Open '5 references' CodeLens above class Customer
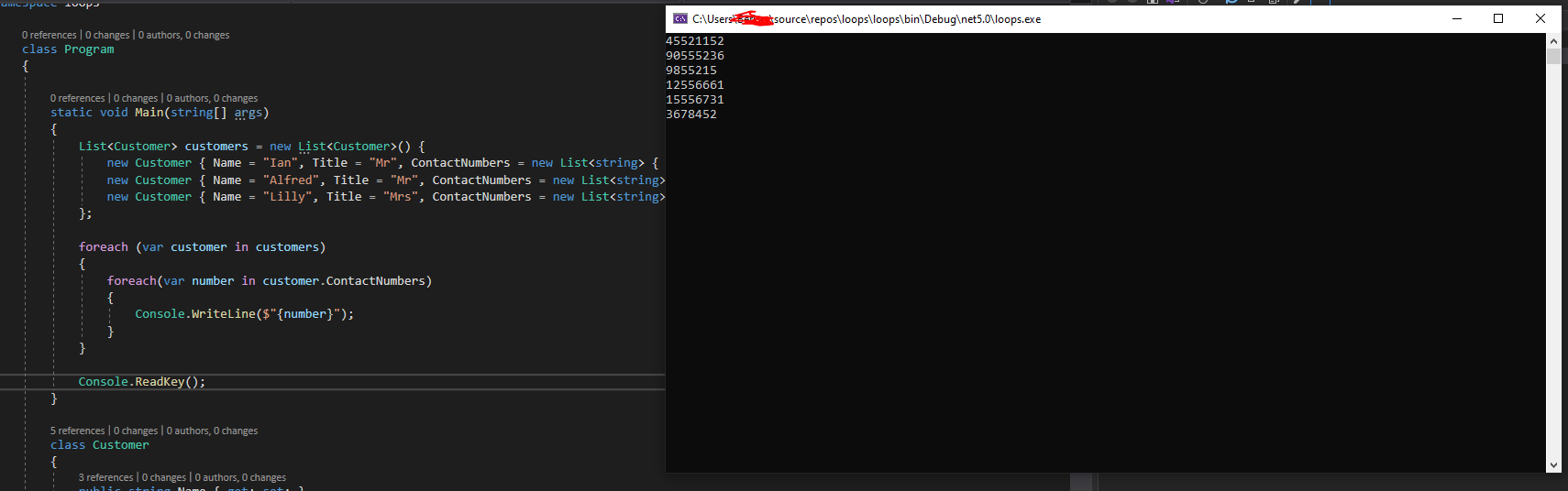The height and width of the screenshot is (491, 1568). [x=78, y=431]
